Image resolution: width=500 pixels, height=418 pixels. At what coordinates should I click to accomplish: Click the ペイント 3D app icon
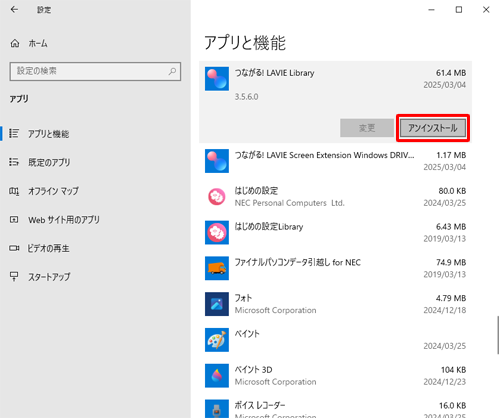[x=217, y=375]
